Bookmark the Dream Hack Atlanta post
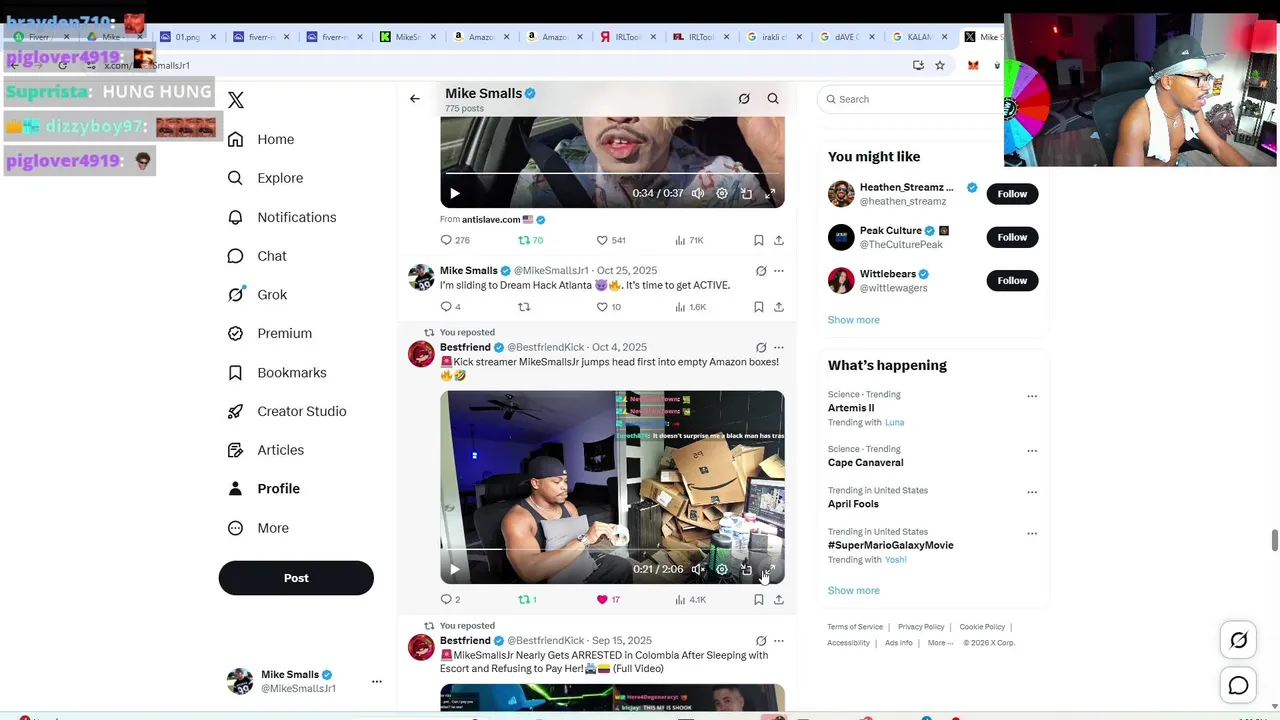The image size is (1280, 720). click(759, 307)
